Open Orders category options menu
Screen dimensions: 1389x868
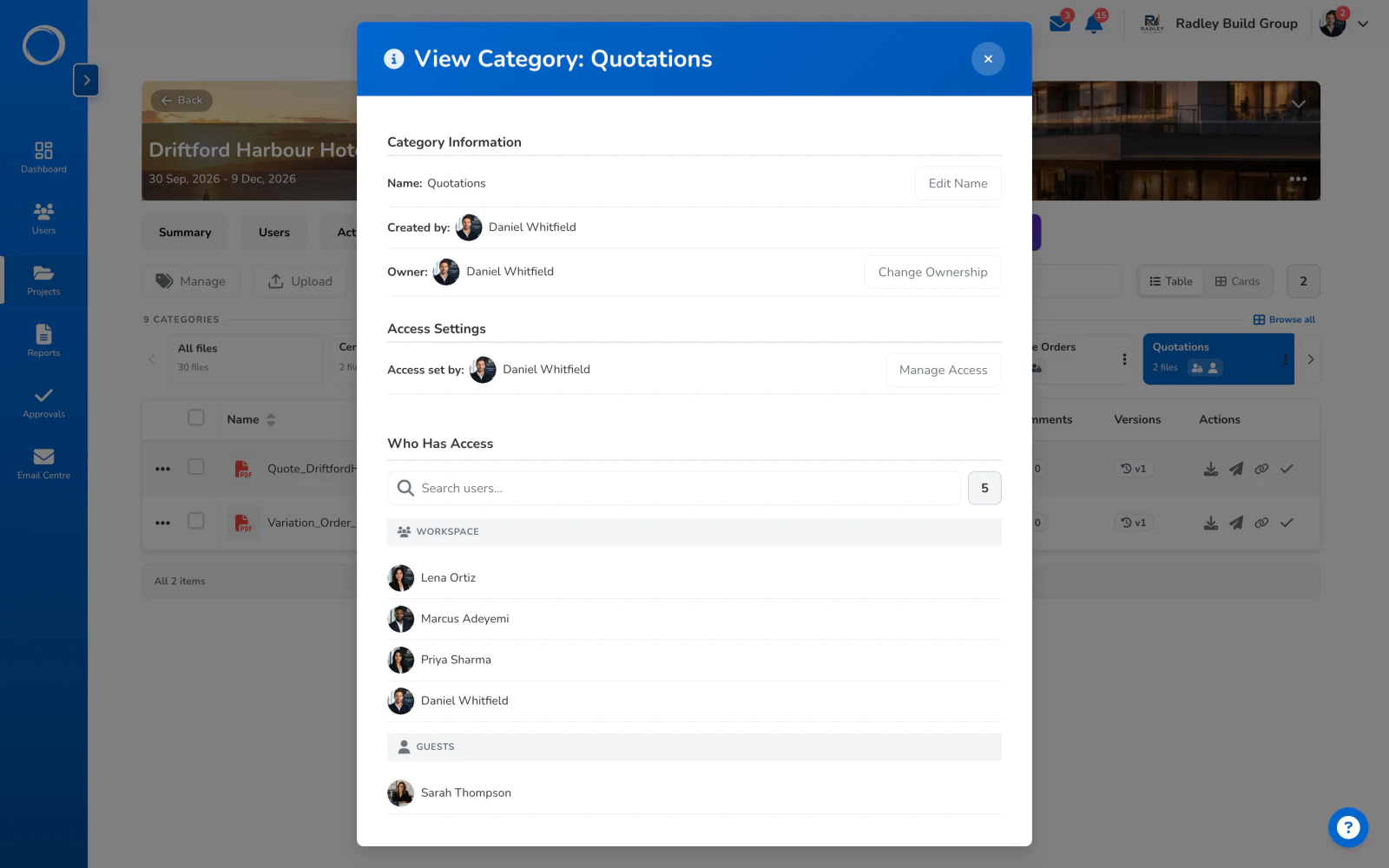point(1124,358)
